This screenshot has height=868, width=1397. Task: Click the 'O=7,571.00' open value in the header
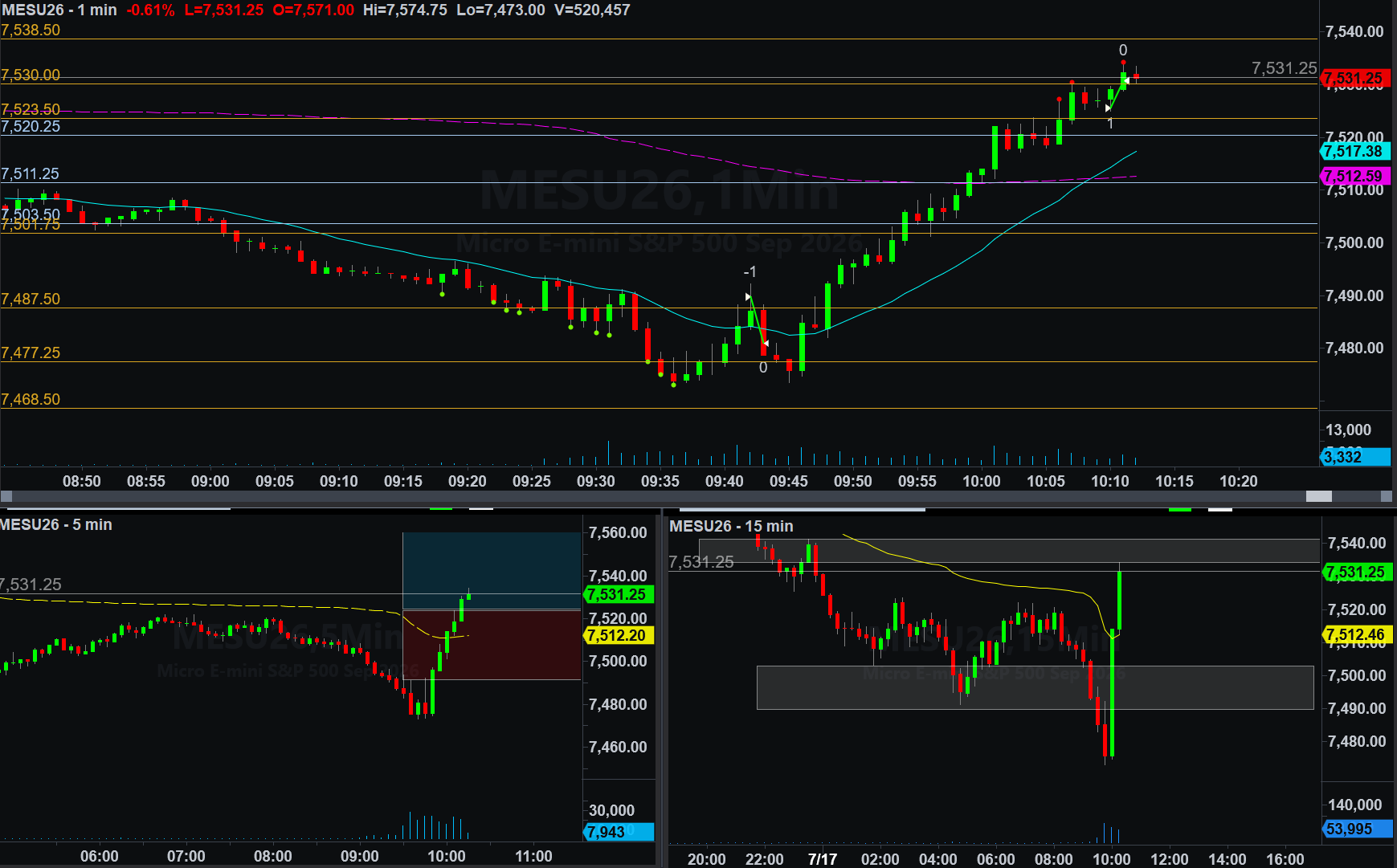313,10
